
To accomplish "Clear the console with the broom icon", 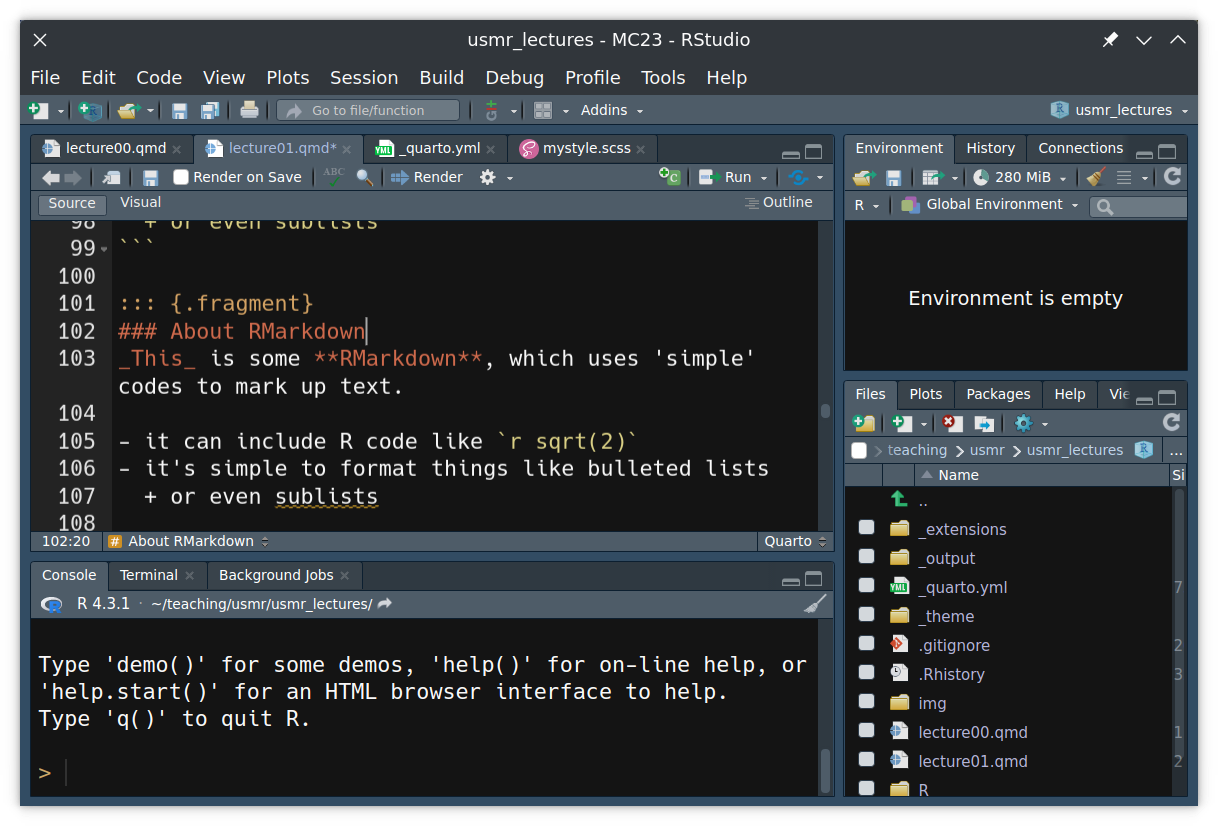I will [x=815, y=604].
